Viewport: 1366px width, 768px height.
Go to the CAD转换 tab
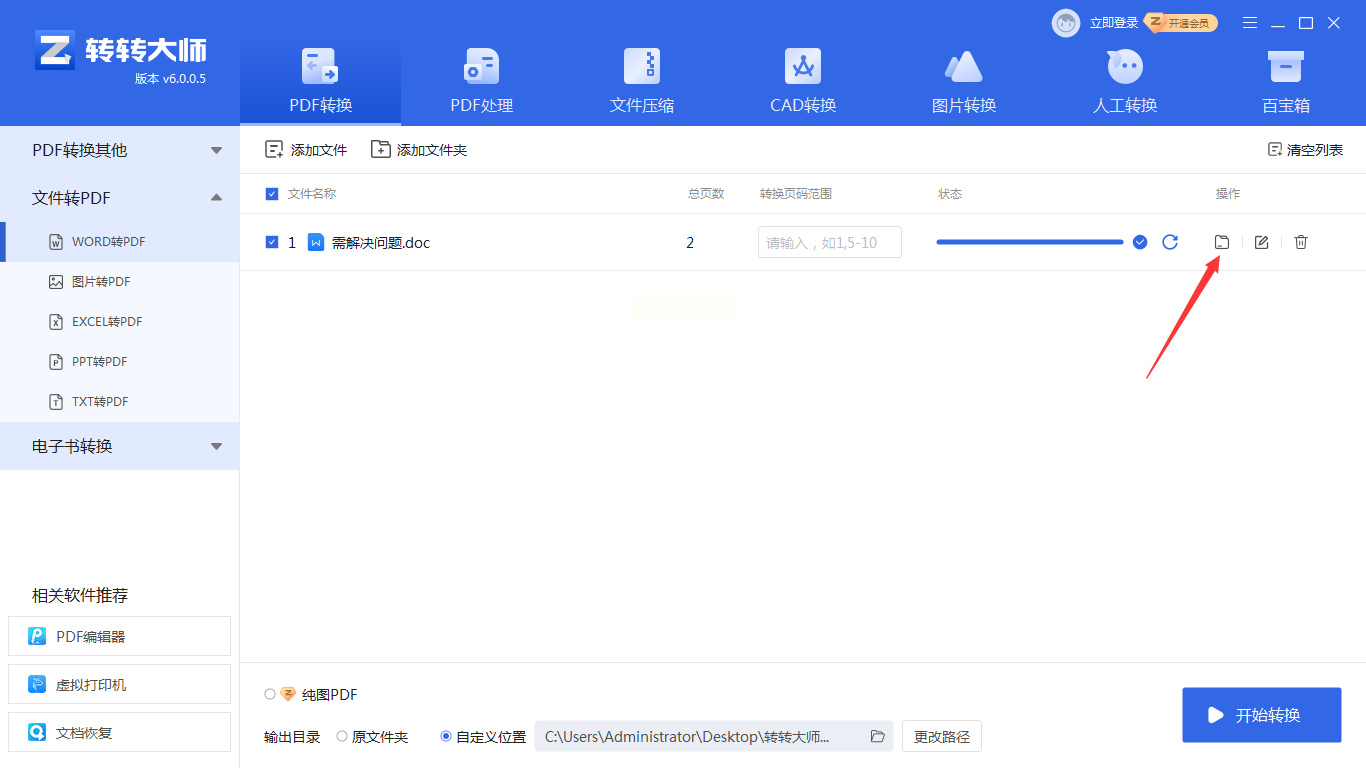coord(803,82)
